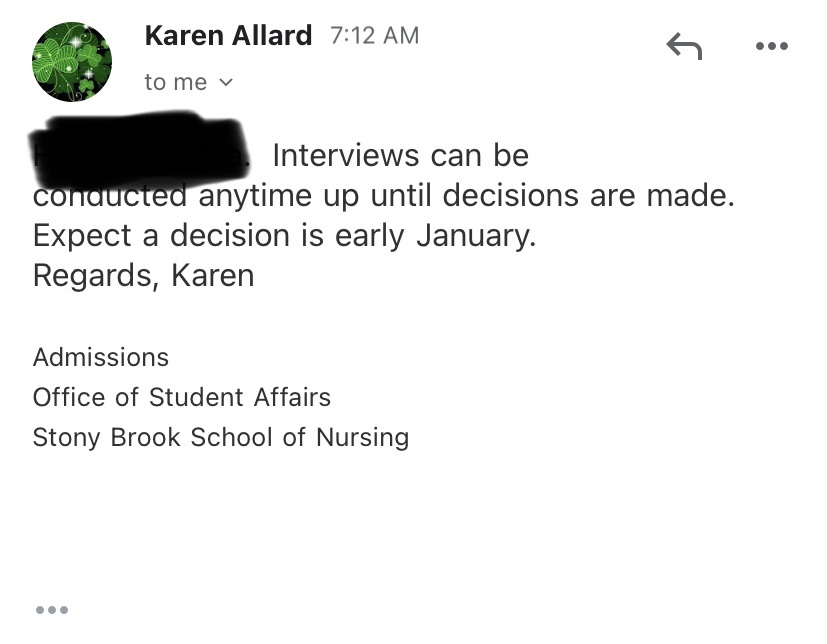
Task: Open Karen Allard's shamrock profile picture
Action: click(72, 62)
